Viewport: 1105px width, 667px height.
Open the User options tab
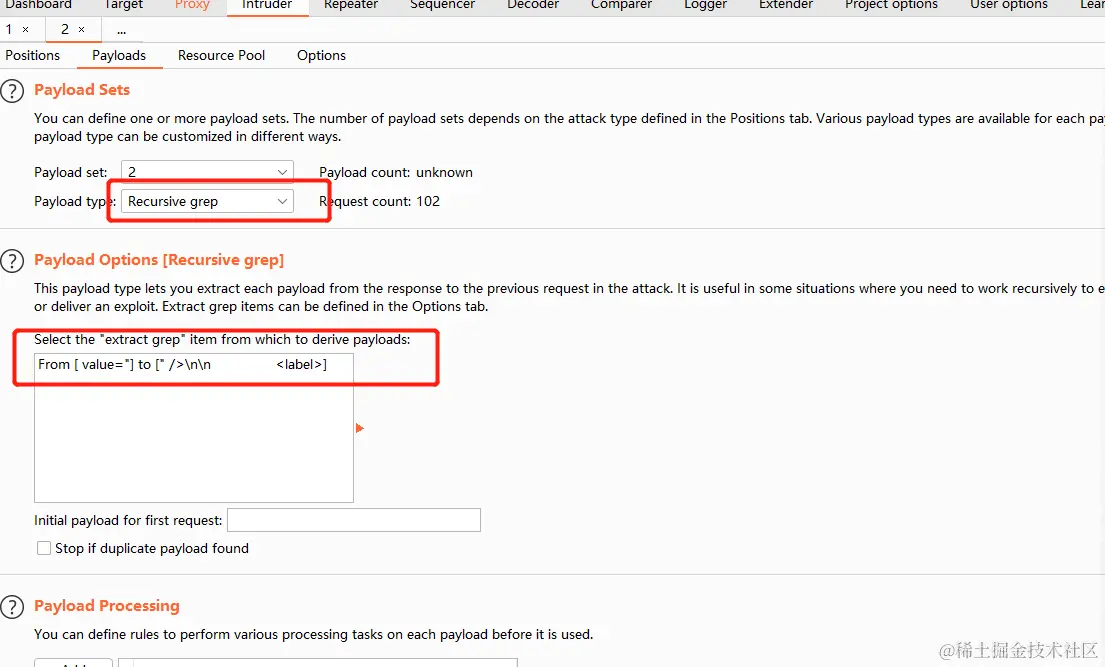pyautogui.click(x=1008, y=5)
